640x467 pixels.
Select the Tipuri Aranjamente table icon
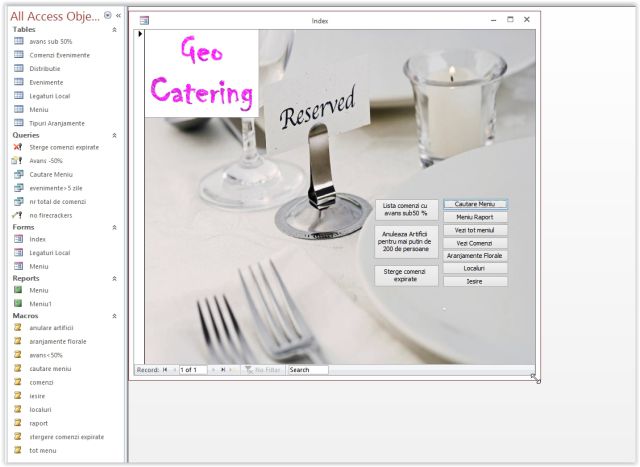(19, 123)
